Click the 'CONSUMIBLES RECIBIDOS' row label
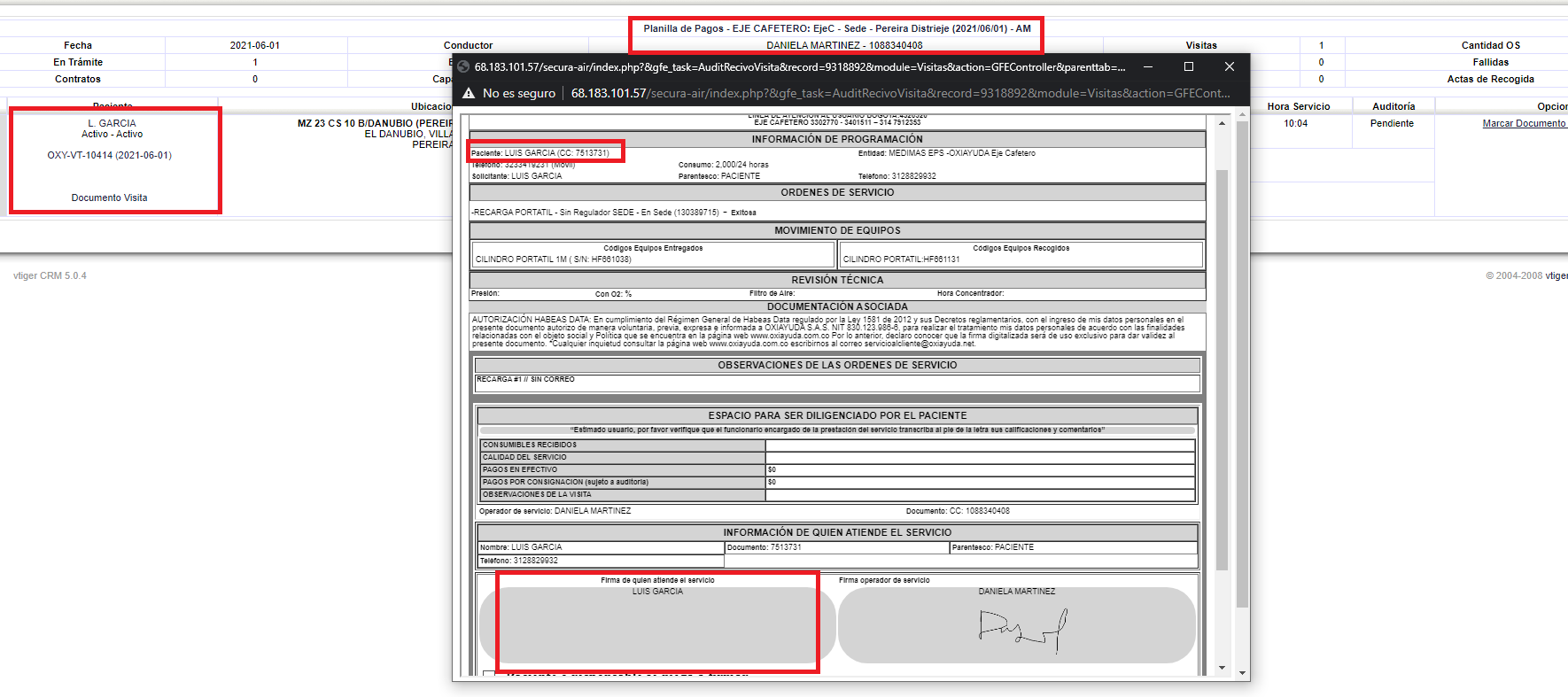The width and height of the screenshot is (1568, 697). (x=530, y=445)
